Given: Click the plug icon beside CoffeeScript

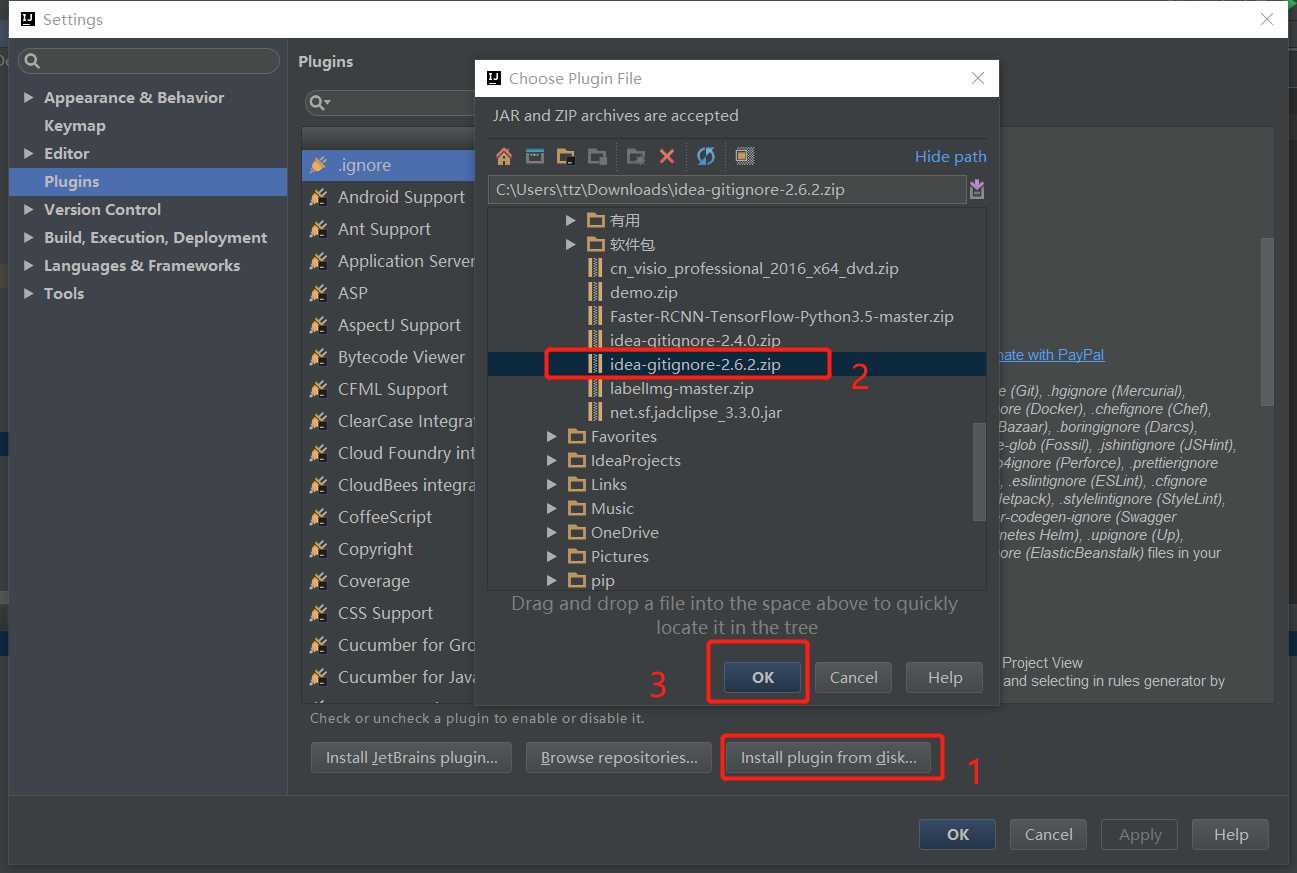Looking at the screenshot, I should (319, 517).
